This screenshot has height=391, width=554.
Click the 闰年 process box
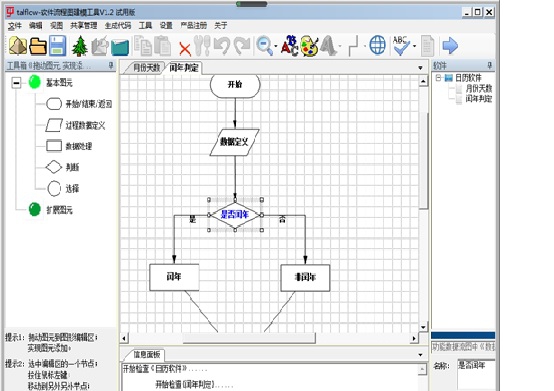point(174,277)
